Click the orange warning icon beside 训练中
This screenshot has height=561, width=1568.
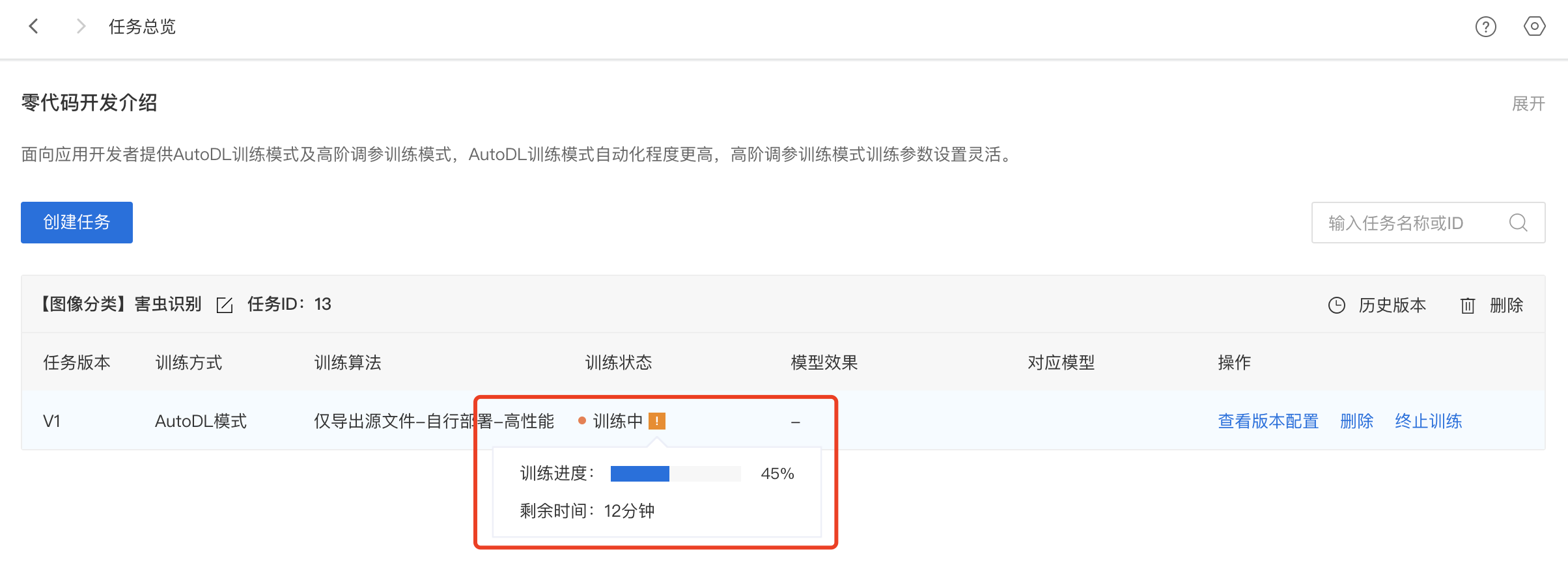pyautogui.click(x=657, y=421)
